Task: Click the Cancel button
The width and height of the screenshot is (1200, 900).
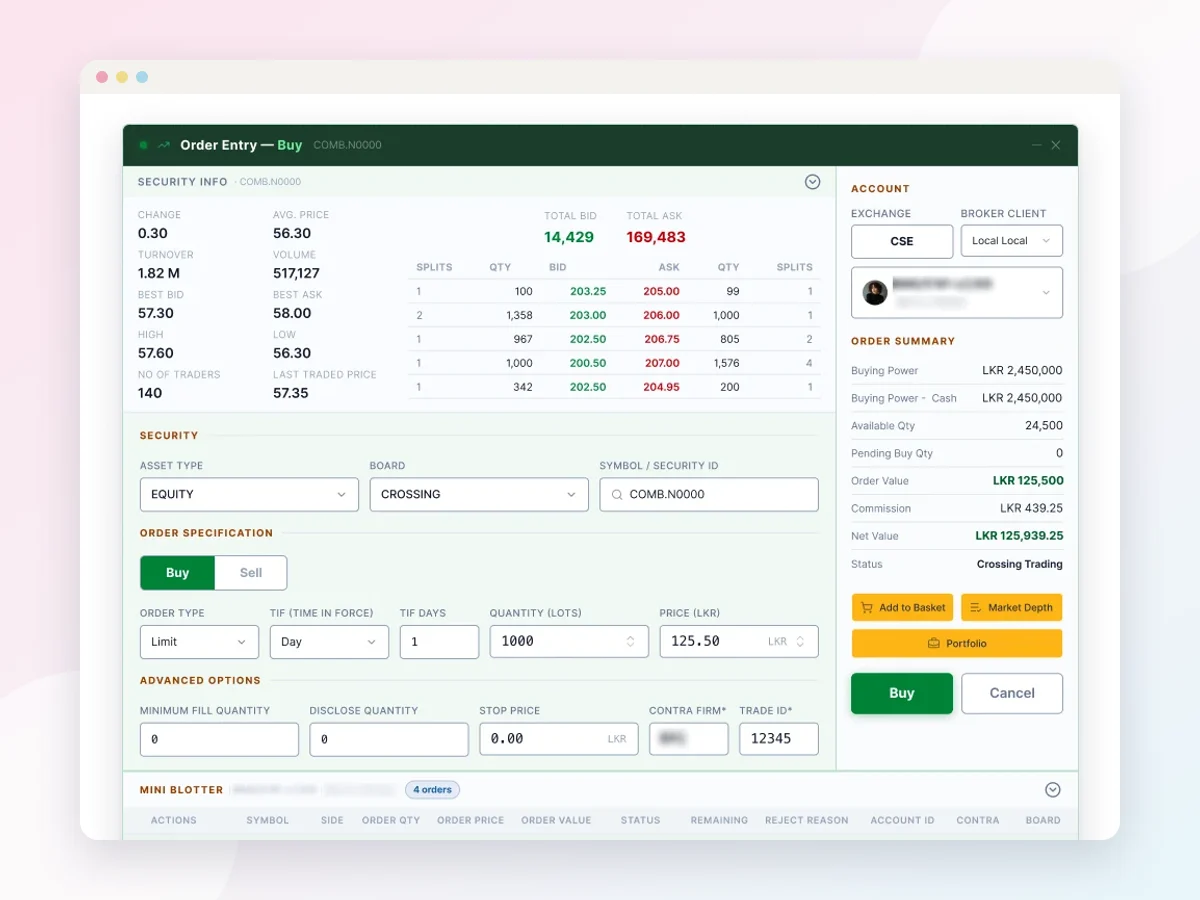Action: 1012,693
